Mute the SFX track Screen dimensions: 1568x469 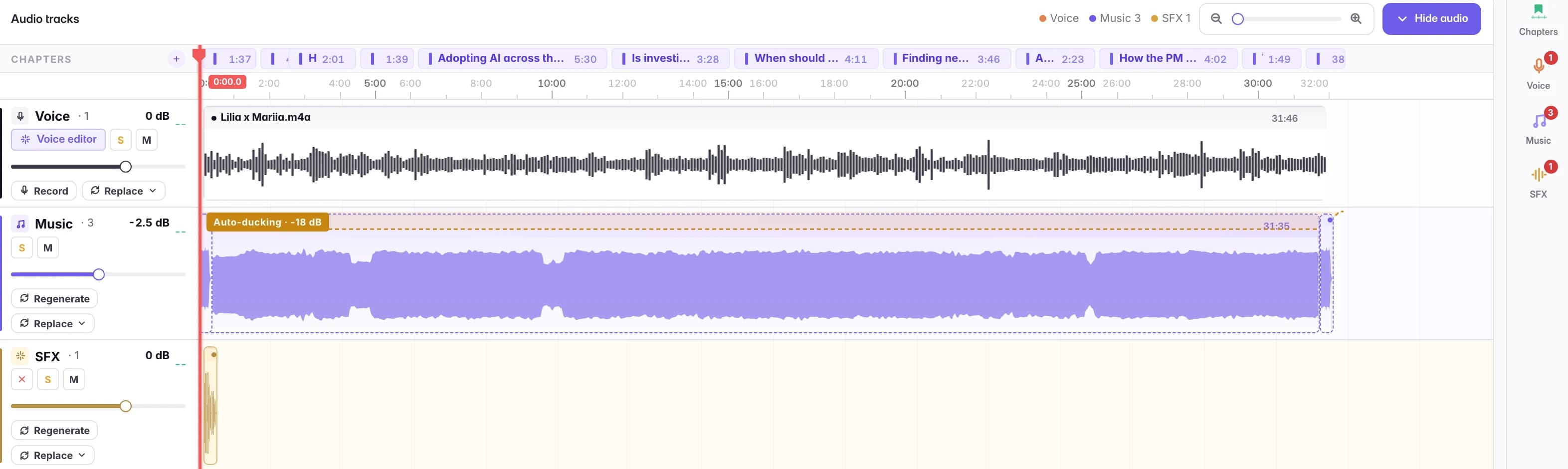pyautogui.click(x=74, y=380)
